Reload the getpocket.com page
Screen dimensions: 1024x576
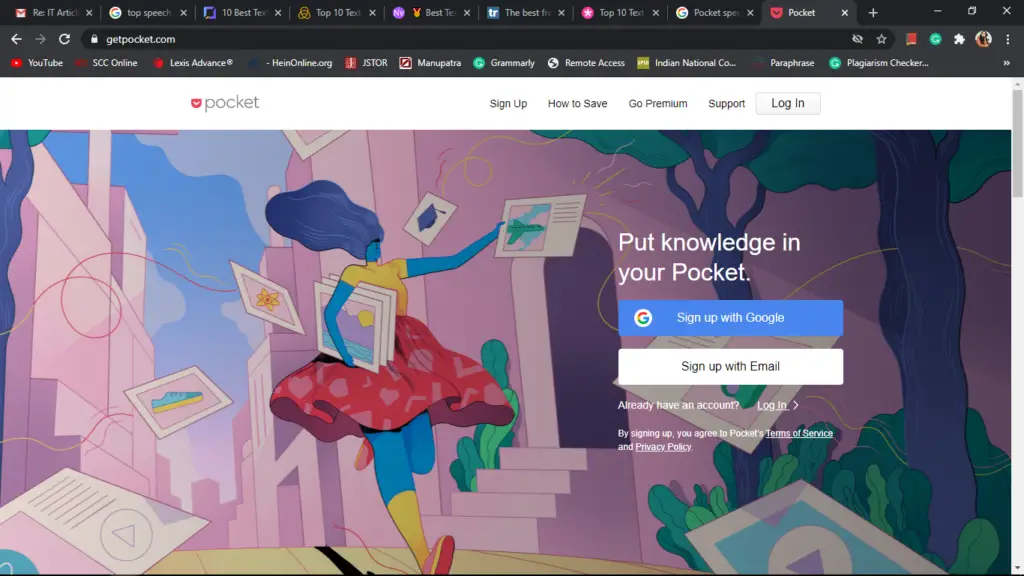point(64,39)
